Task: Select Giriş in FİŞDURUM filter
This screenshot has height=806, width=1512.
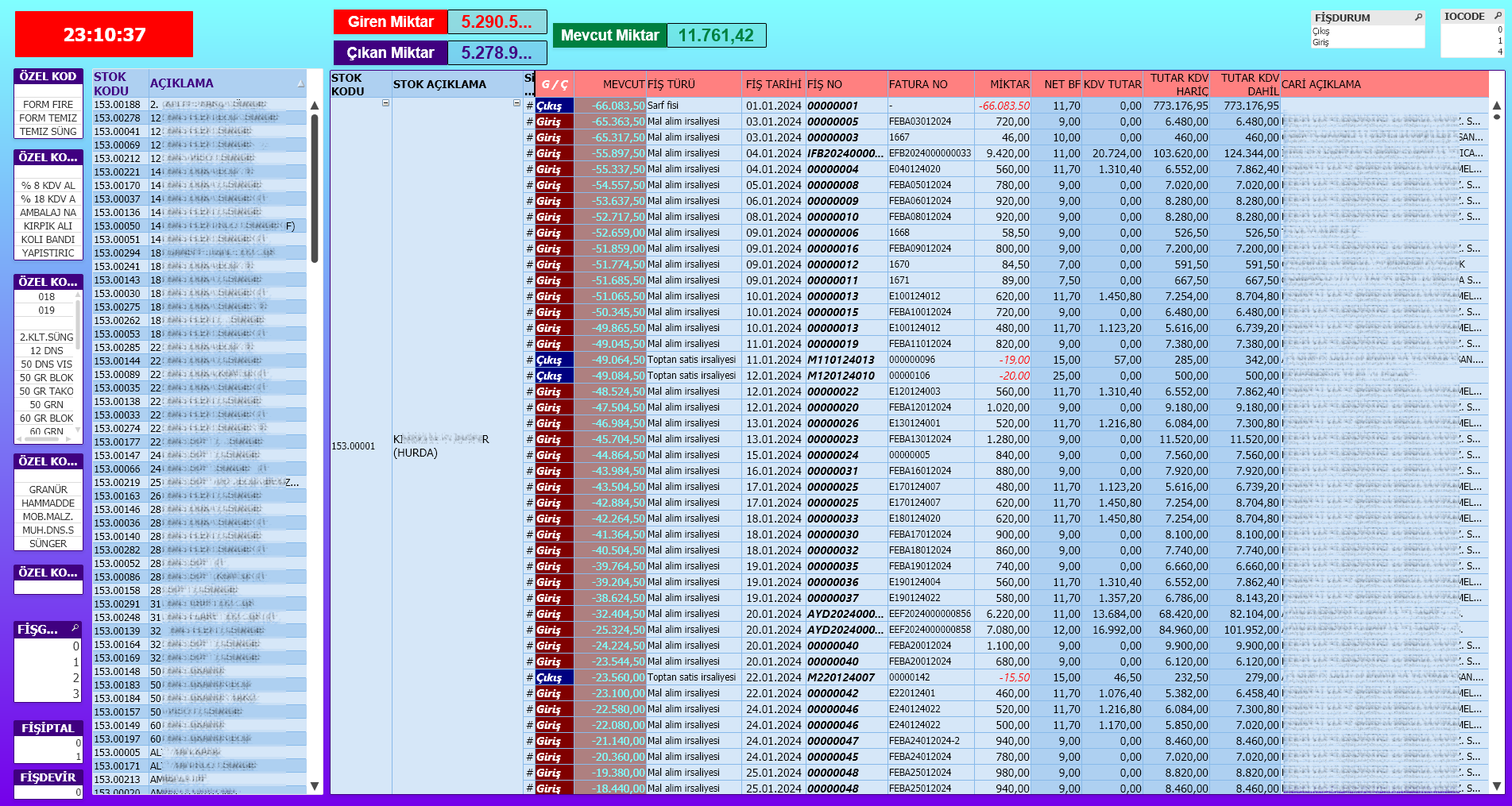Action: click(x=1321, y=43)
